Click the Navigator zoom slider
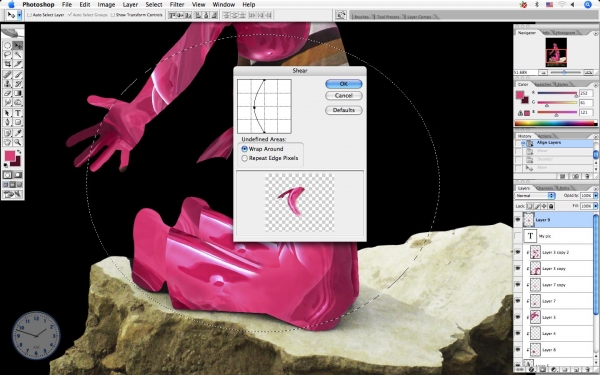The height and width of the screenshot is (375, 600). pyautogui.click(x=564, y=72)
